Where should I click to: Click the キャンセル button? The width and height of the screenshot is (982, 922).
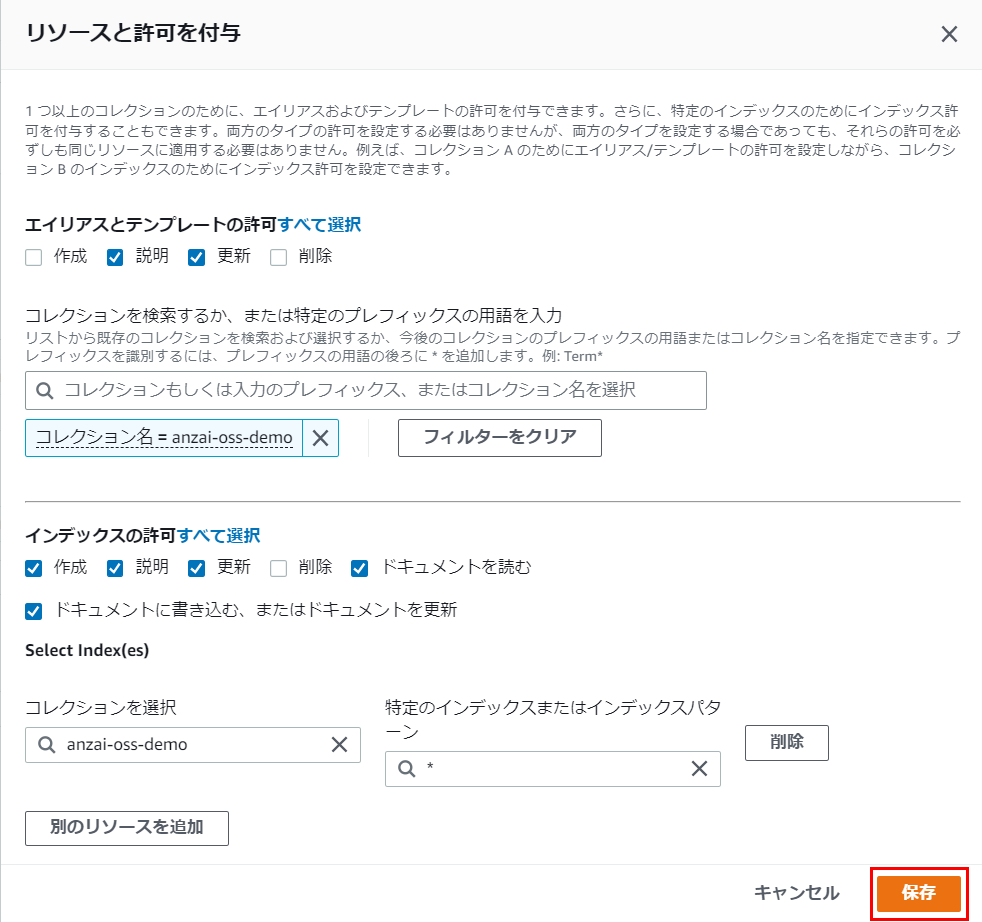(x=796, y=893)
